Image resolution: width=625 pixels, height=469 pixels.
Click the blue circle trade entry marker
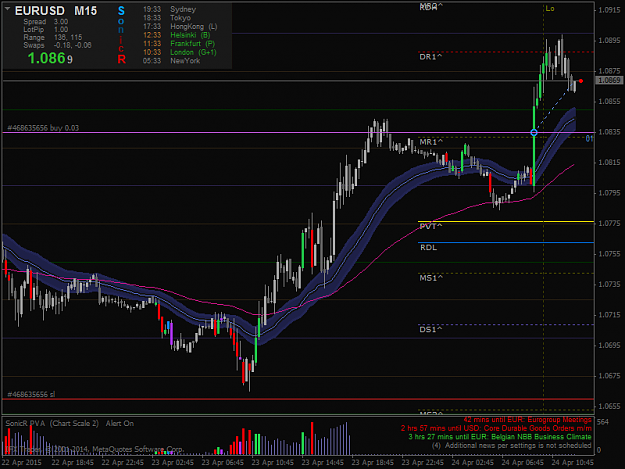534,133
